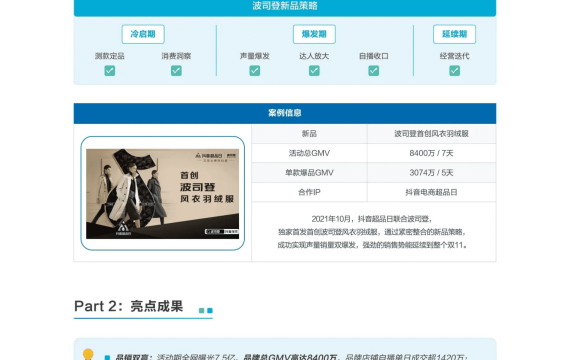Click the 消费洞察 text

click(176, 56)
